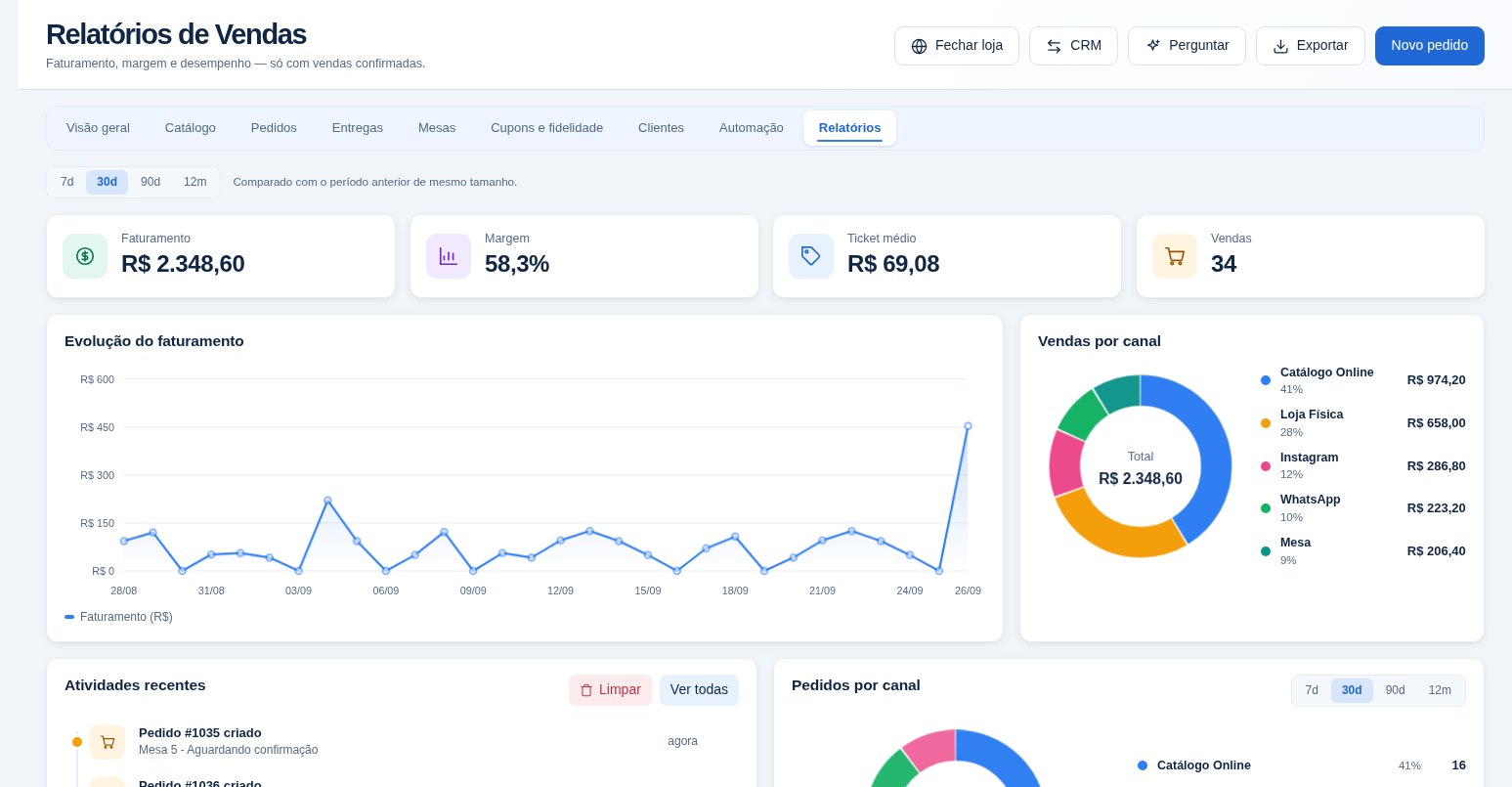Open all activities via Ver todas
This screenshot has width=1512, height=787.
pos(699,690)
